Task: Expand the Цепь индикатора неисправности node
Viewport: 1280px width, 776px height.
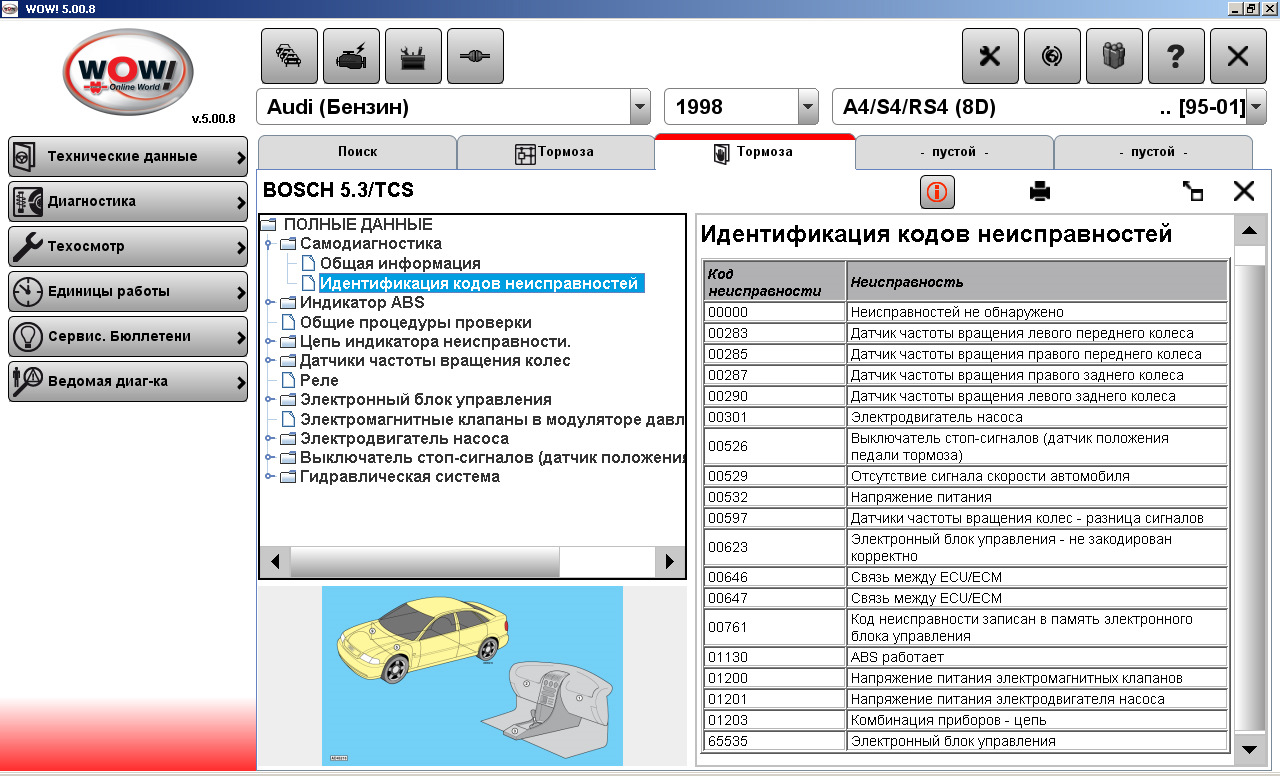Action: pyautogui.click(x=268, y=341)
